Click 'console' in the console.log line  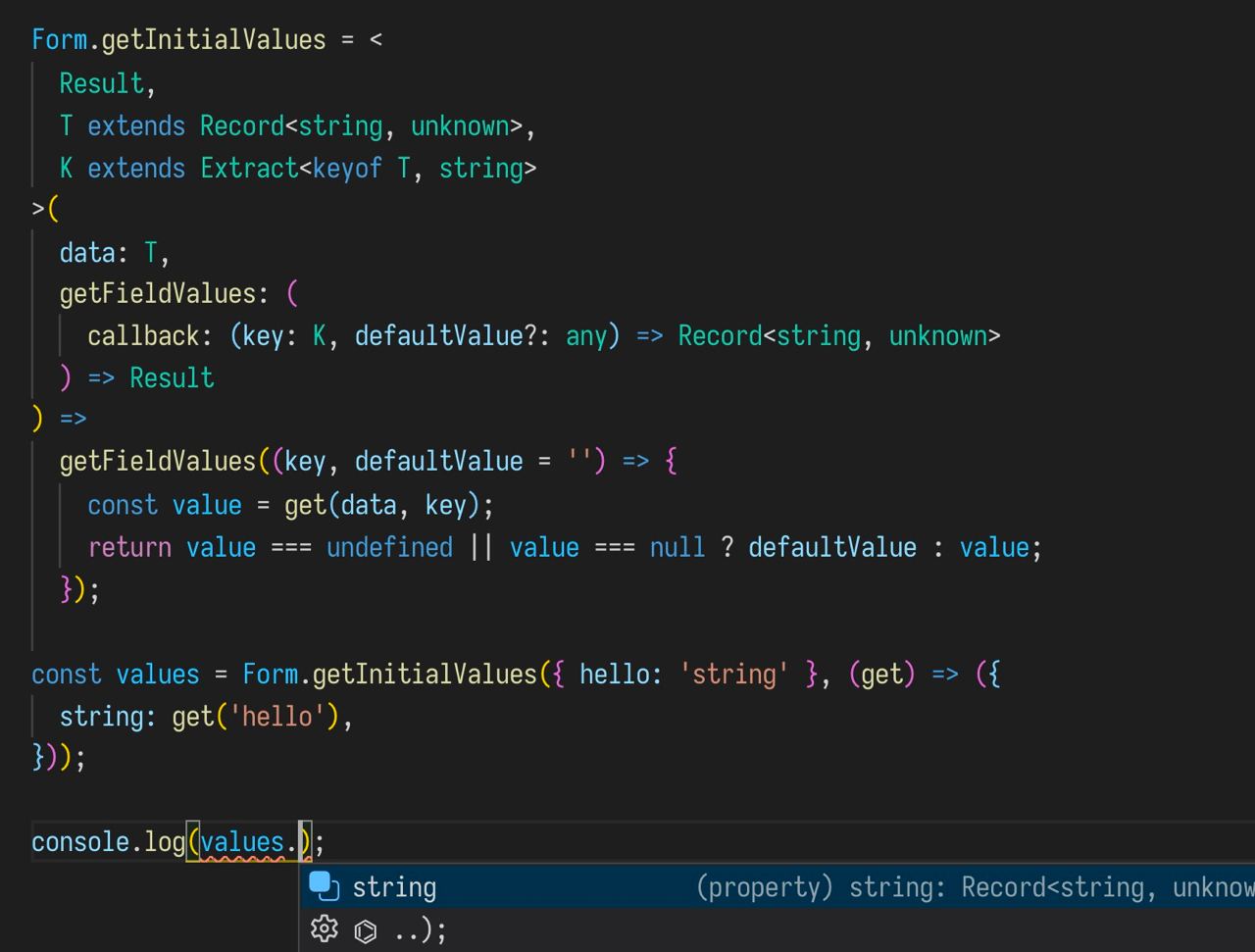80,841
